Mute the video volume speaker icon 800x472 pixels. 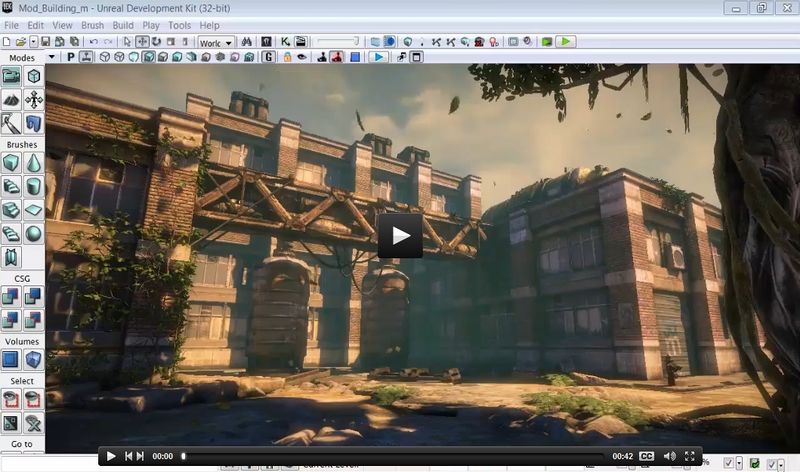669,456
